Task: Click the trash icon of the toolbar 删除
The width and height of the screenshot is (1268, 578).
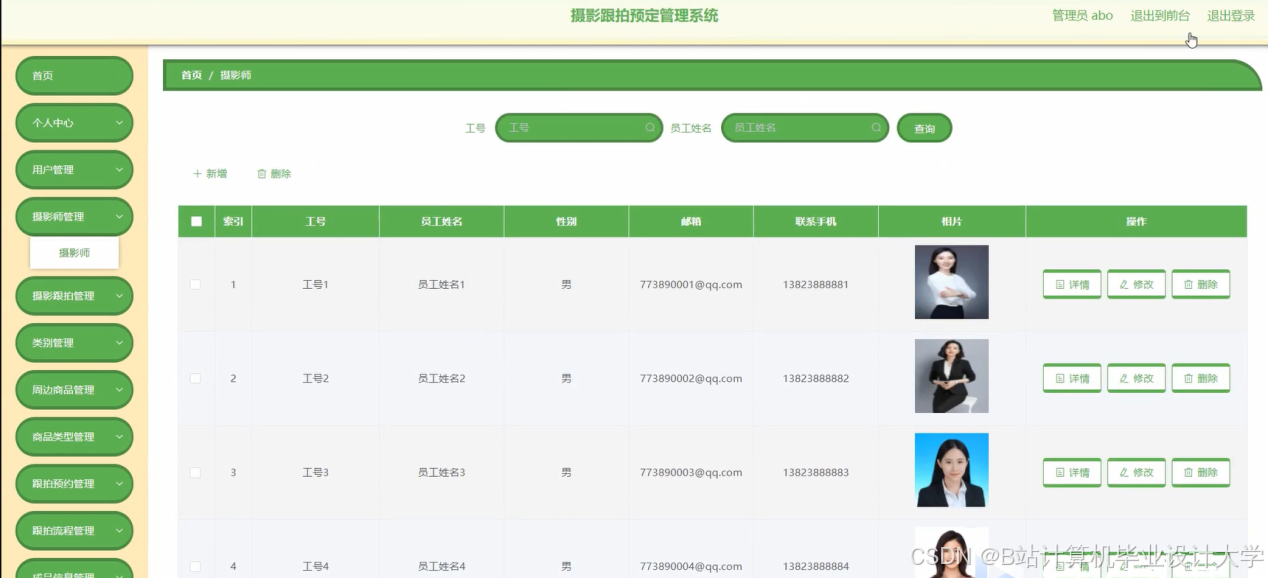Action: [x=262, y=174]
